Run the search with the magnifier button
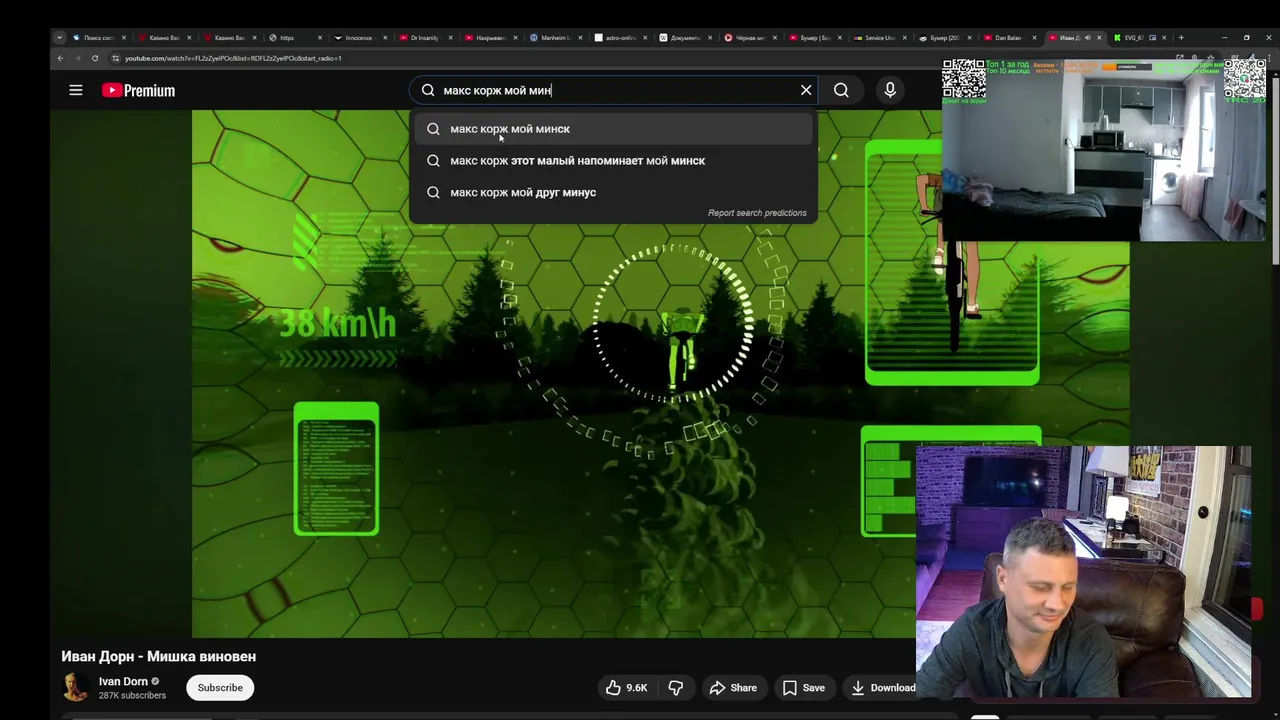Image resolution: width=1280 pixels, height=720 pixels. 841,90
